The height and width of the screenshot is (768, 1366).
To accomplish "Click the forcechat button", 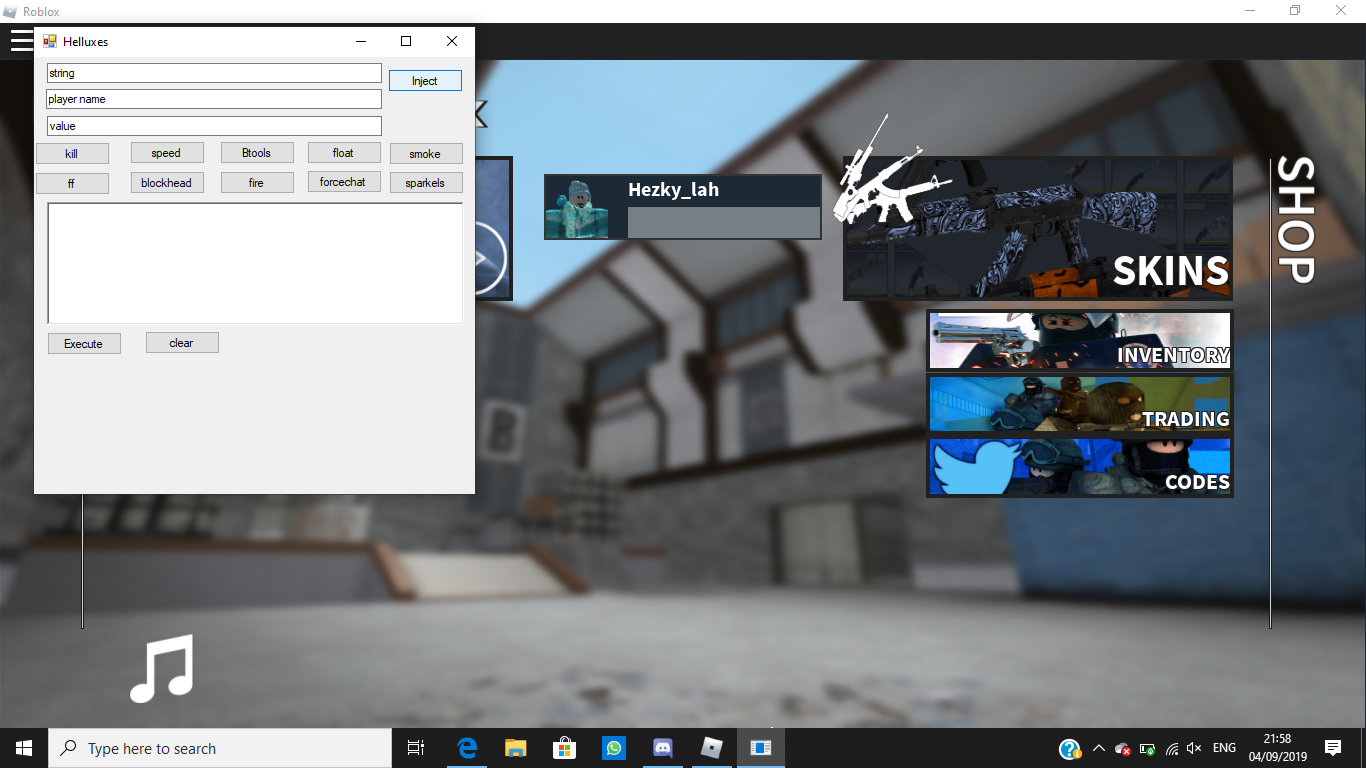I will point(344,182).
